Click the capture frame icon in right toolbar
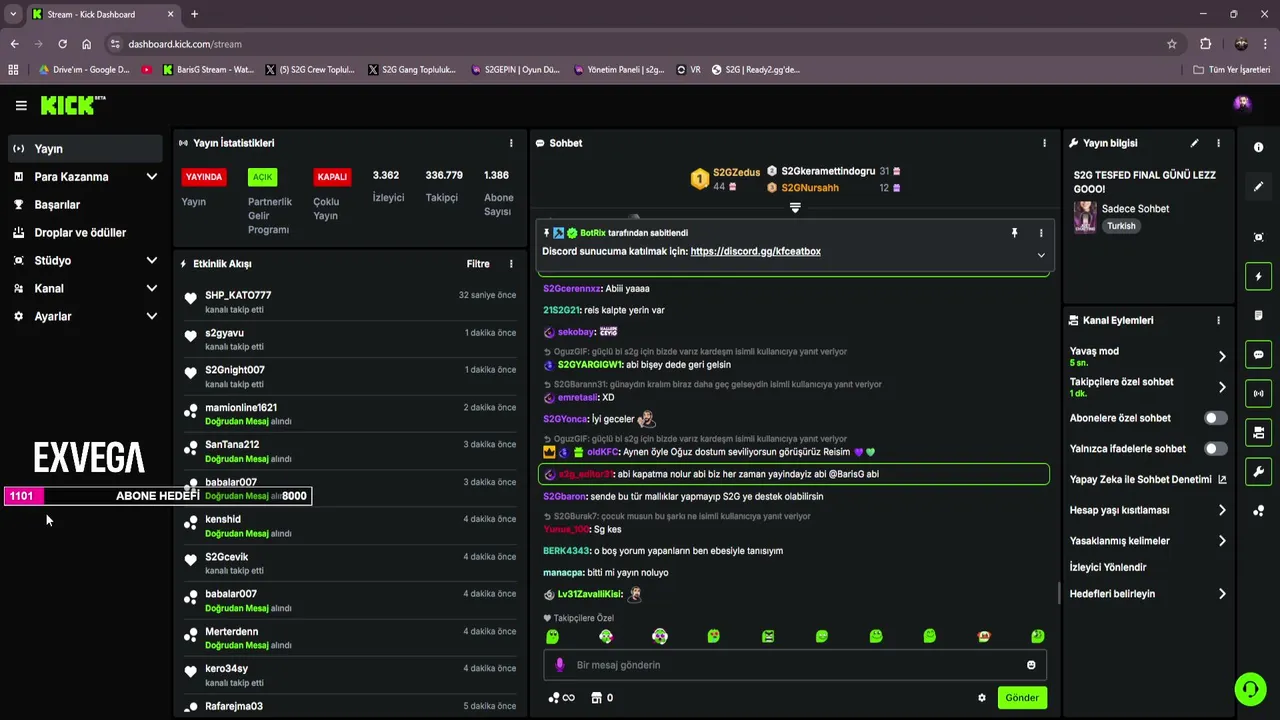Screen dimensions: 1280x720 click(x=1258, y=237)
